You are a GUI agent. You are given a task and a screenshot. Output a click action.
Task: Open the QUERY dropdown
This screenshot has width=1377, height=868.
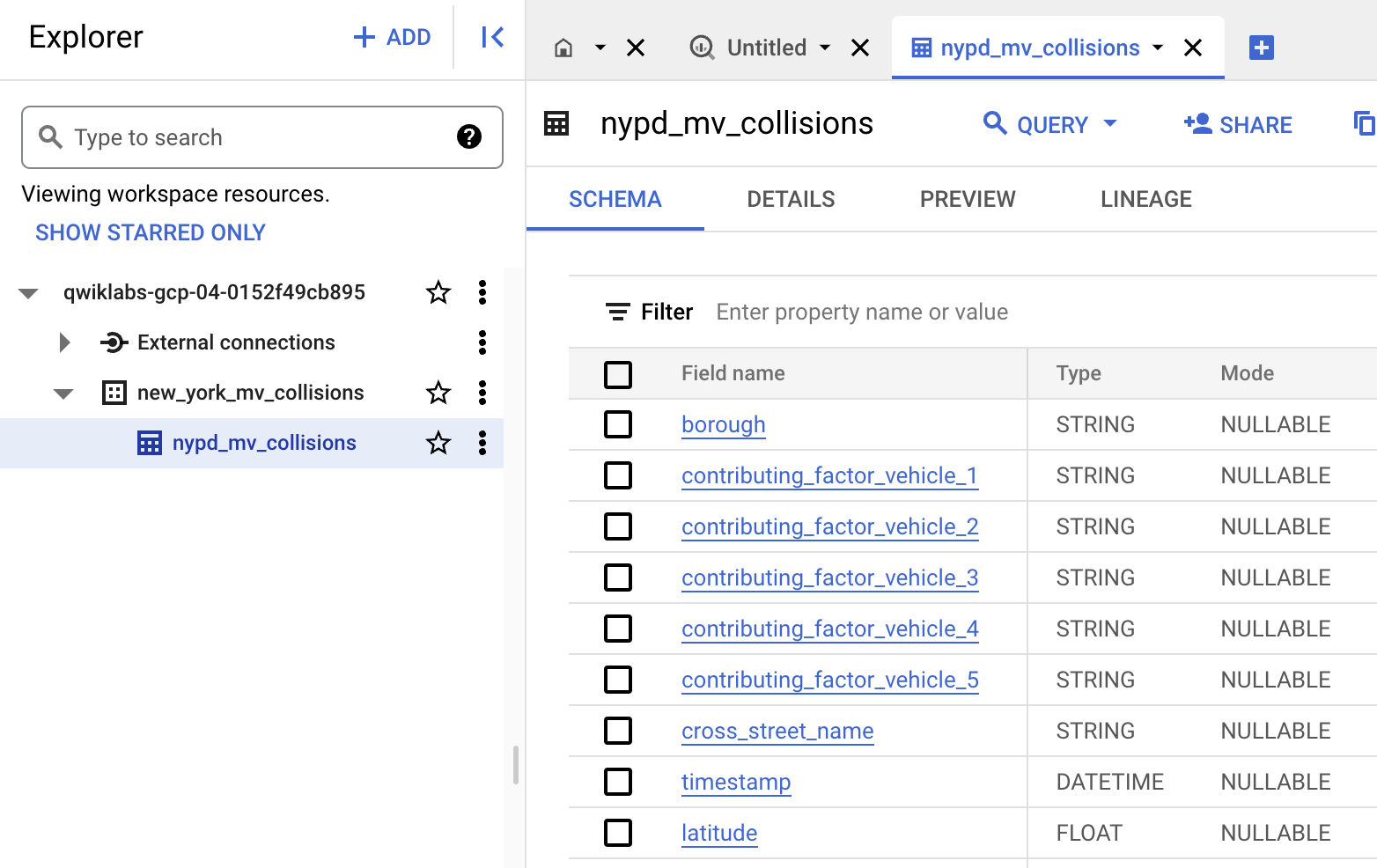[x=1050, y=124]
